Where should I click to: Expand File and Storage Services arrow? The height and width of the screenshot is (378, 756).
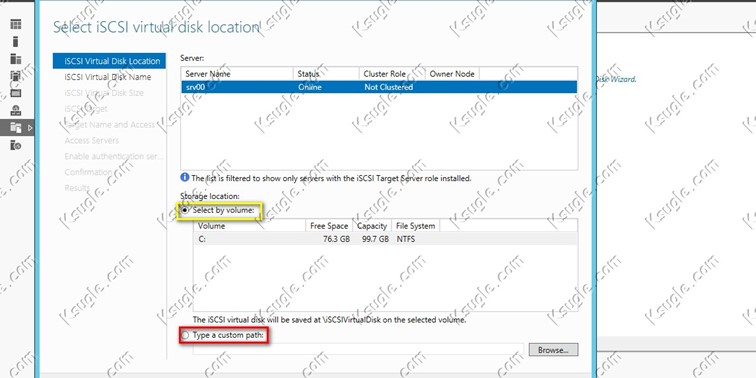coord(30,128)
